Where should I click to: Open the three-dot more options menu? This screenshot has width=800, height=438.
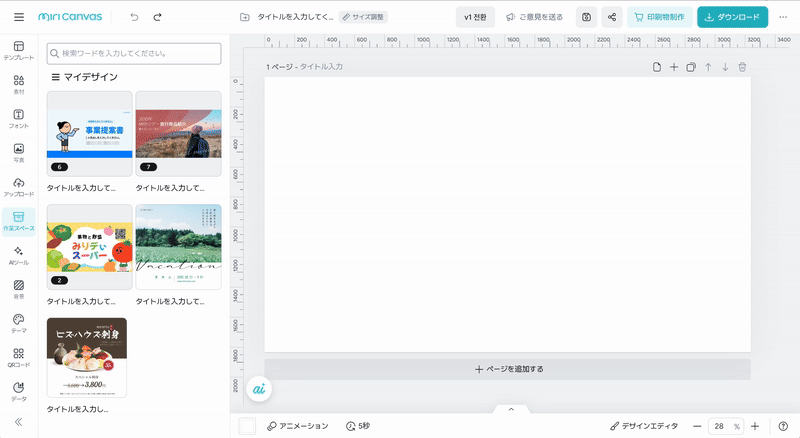click(783, 17)
